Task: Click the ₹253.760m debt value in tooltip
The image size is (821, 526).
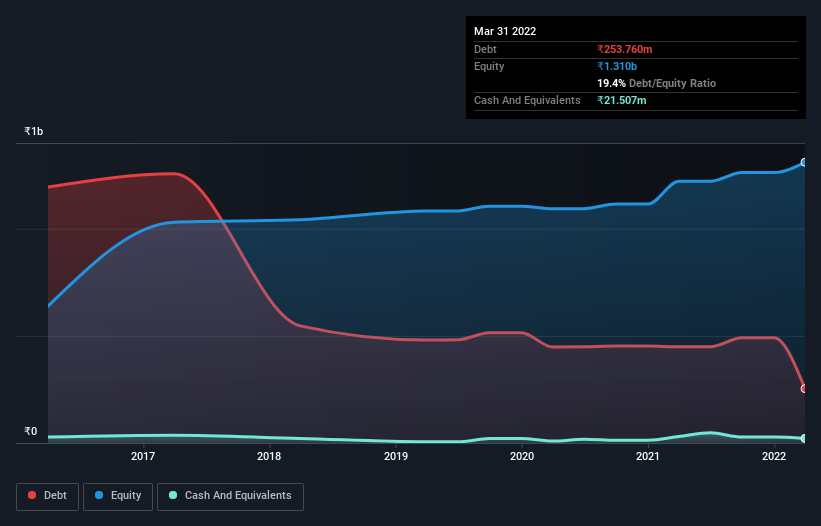Action: click(x=625, y=49)
